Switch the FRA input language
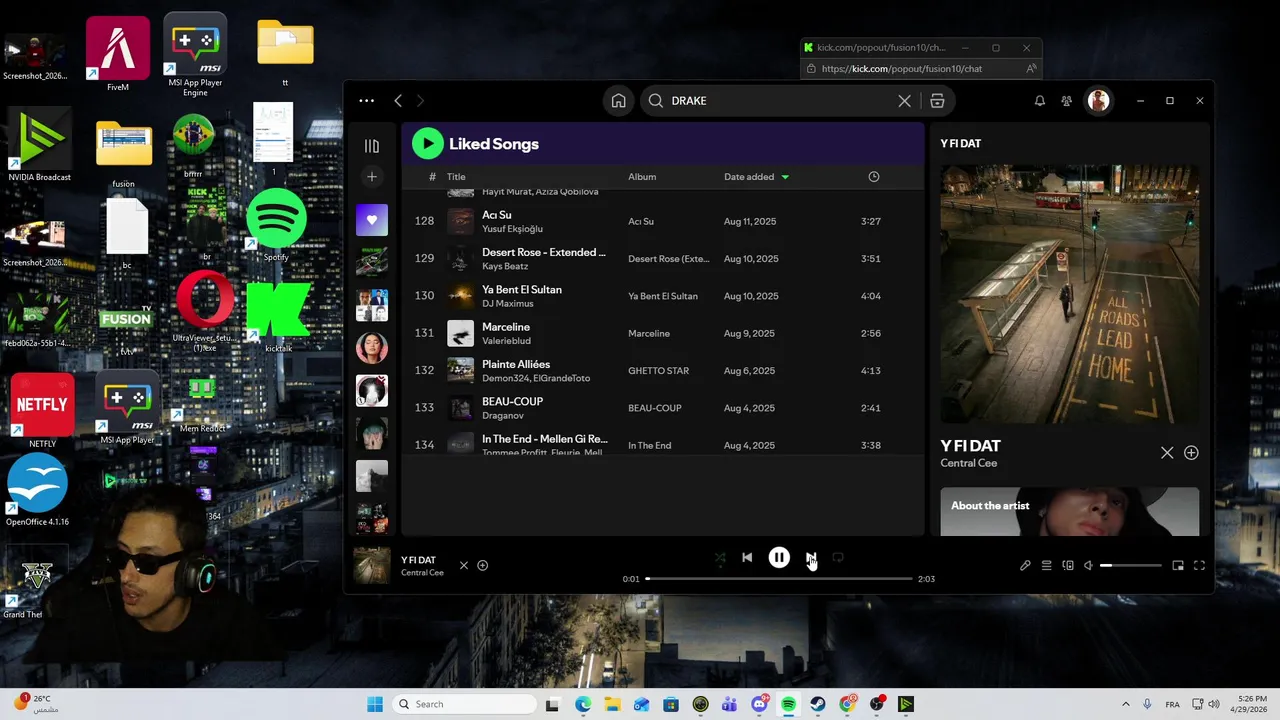Viewport: 1280px width, 720px height. point(1173,704)
